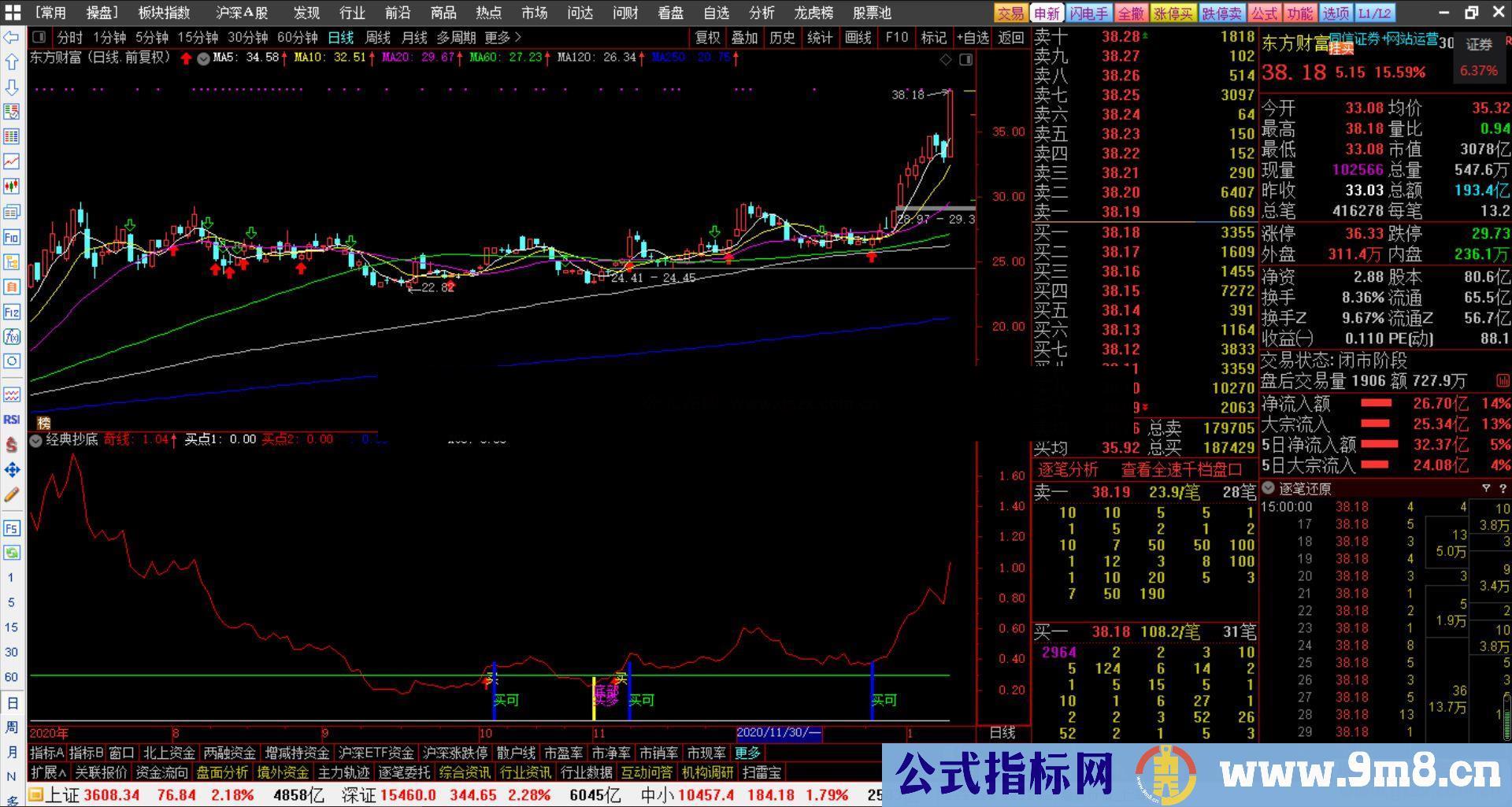The width and height of the screenshot is (1512, 807).
Task: Open the line chart icon in left sidebar
Action: (x=11, y=161)
